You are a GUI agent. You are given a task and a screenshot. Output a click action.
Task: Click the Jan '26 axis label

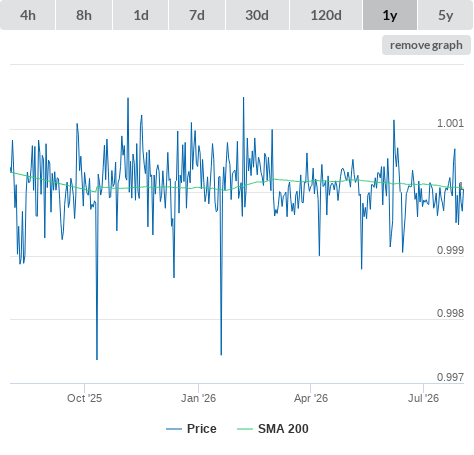point(198,398)
